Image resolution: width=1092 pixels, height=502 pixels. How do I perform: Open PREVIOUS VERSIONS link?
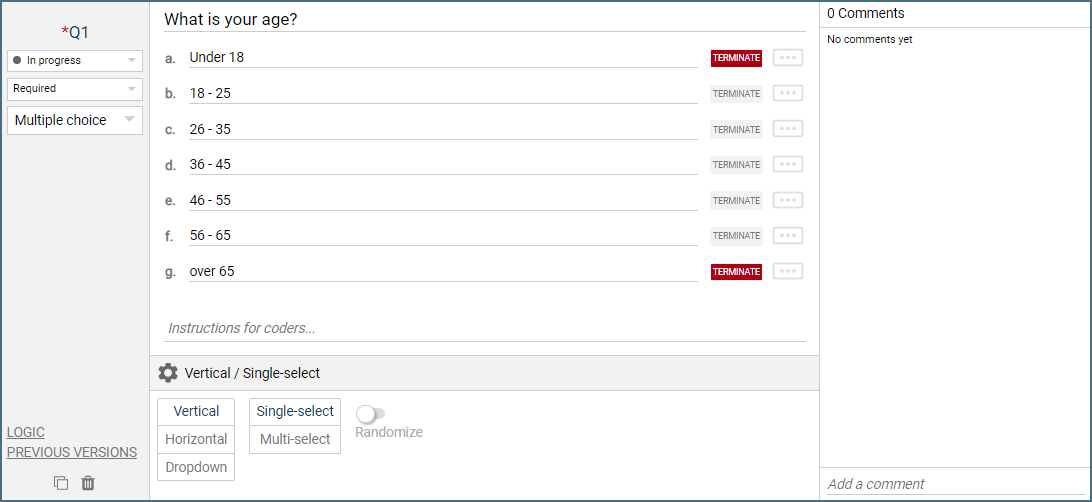point(72,453)
